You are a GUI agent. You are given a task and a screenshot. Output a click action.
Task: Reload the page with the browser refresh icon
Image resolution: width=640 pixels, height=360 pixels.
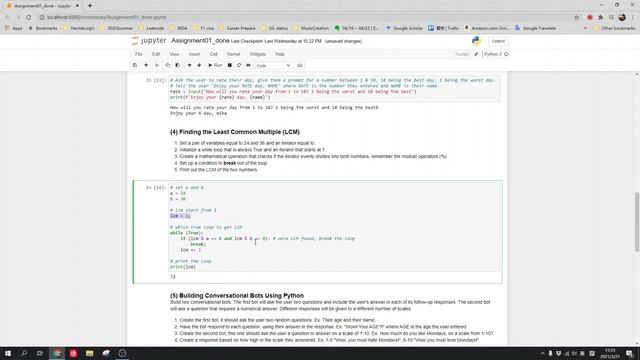click(x=29, y=17)
